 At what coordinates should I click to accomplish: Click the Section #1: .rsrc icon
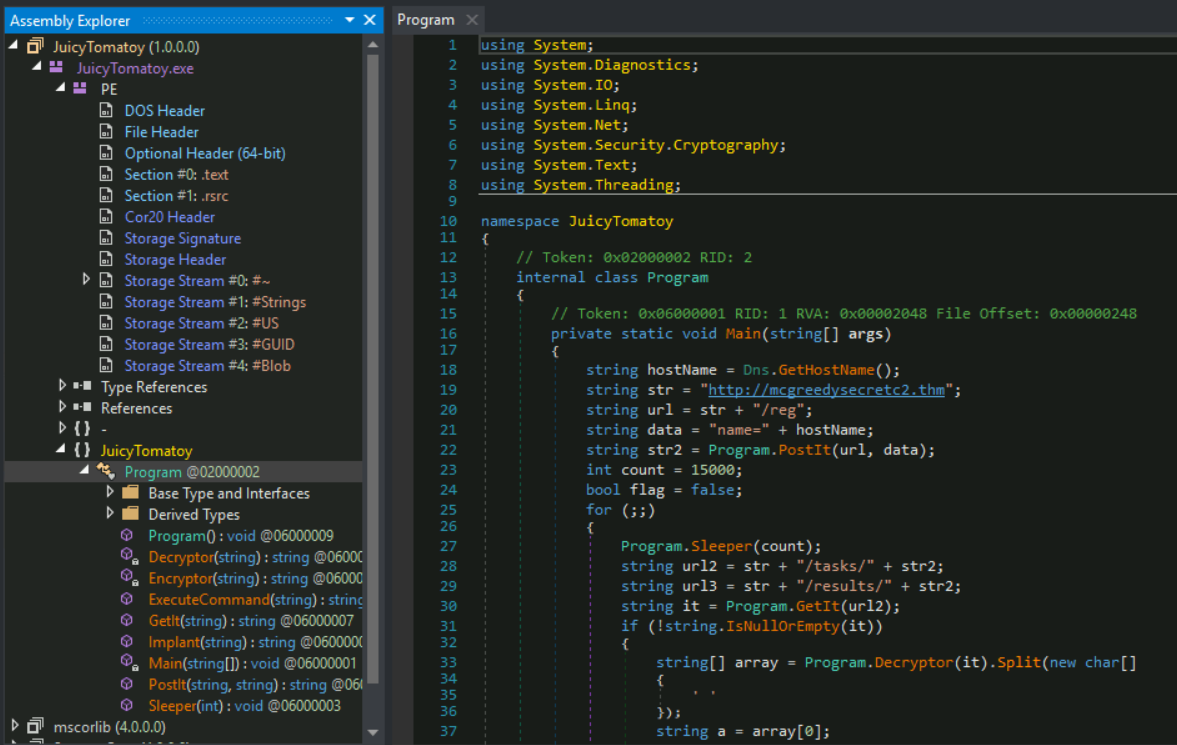point(107,195)
